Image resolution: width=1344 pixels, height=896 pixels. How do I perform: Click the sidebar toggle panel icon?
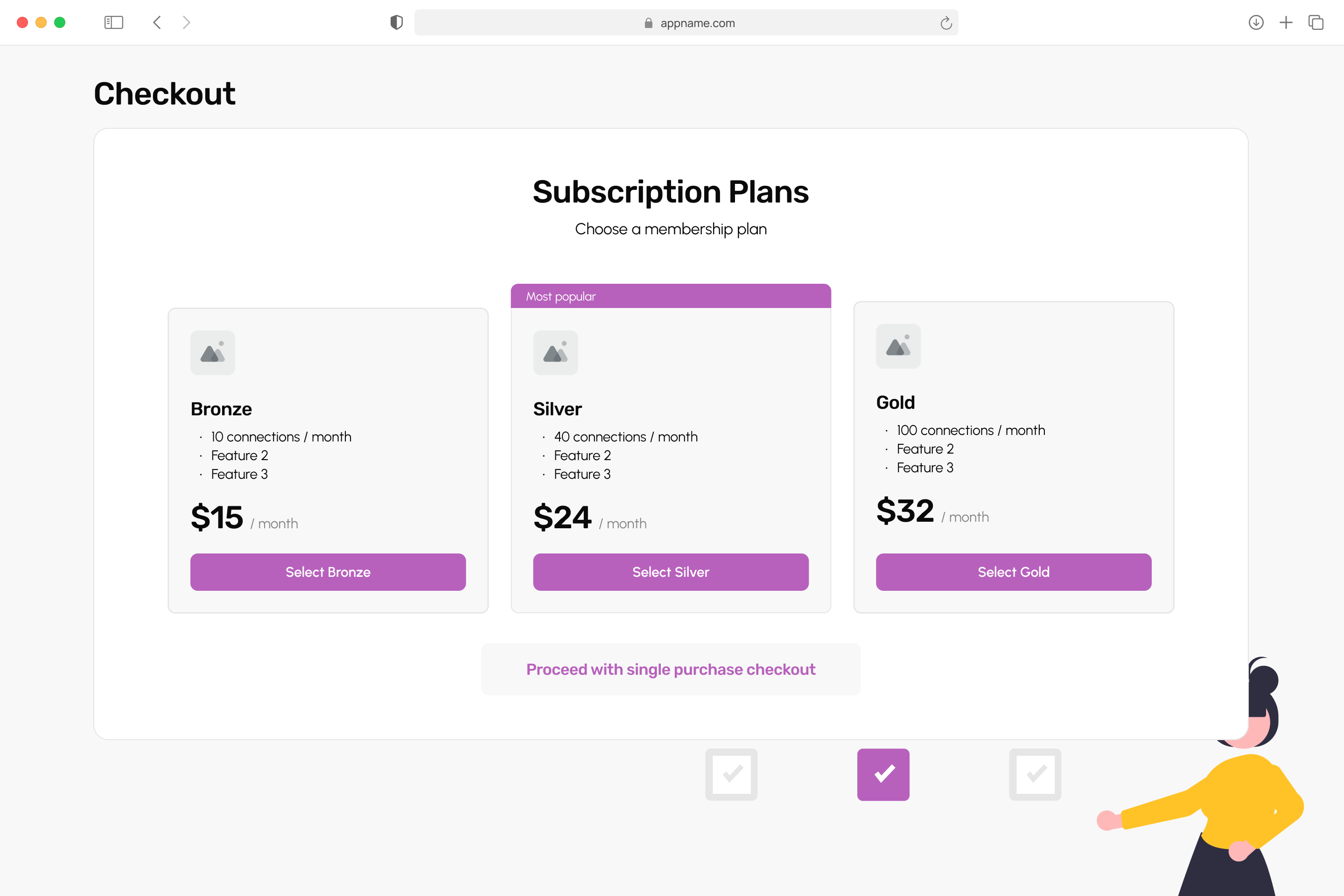[x=114, y=22]
